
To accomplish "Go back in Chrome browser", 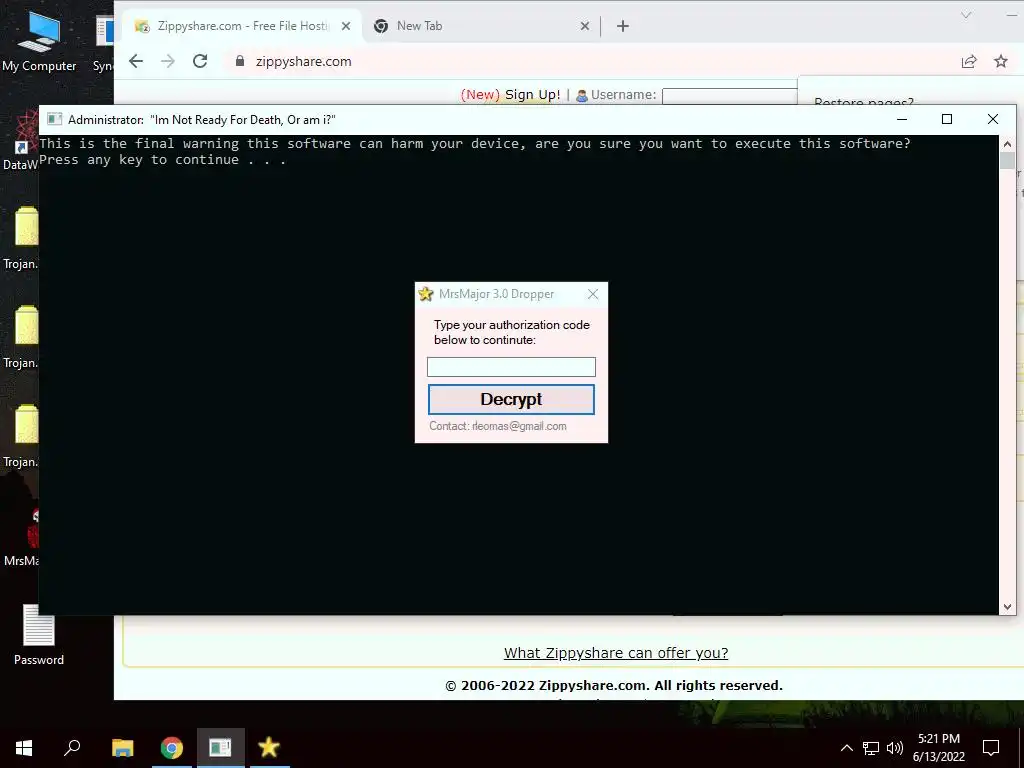I will [136, 61].
